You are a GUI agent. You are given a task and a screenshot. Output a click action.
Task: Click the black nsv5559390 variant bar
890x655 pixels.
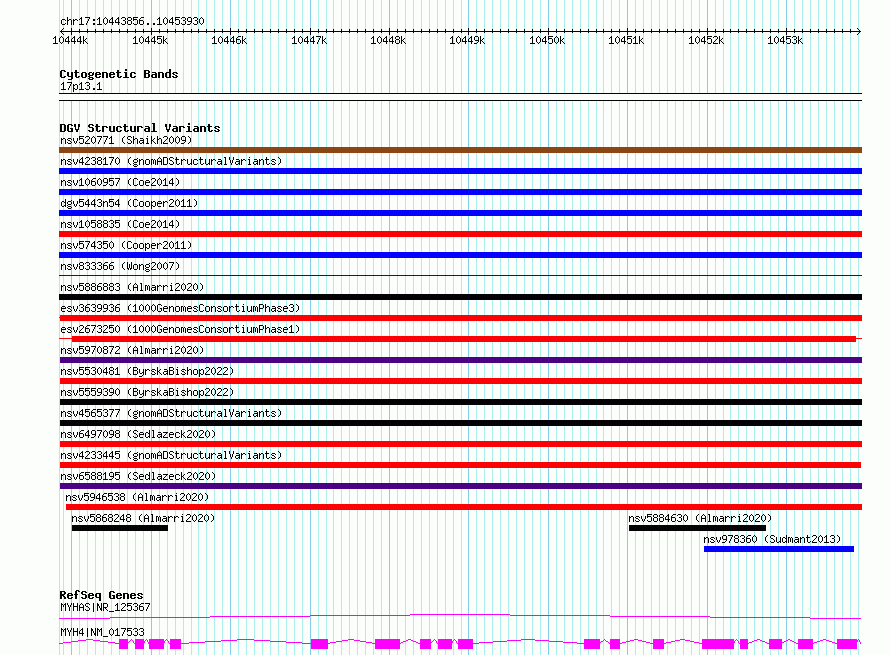[460, 402]
